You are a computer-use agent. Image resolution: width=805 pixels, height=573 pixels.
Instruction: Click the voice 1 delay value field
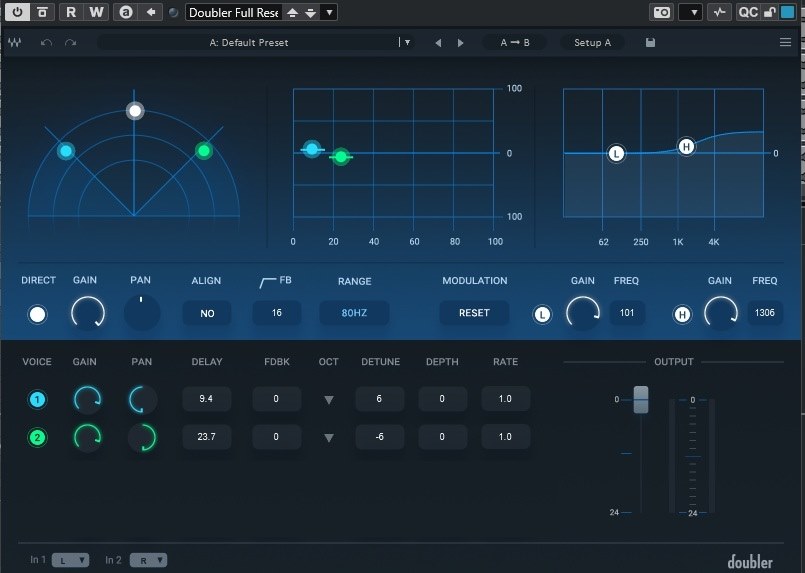coord(206,399)
